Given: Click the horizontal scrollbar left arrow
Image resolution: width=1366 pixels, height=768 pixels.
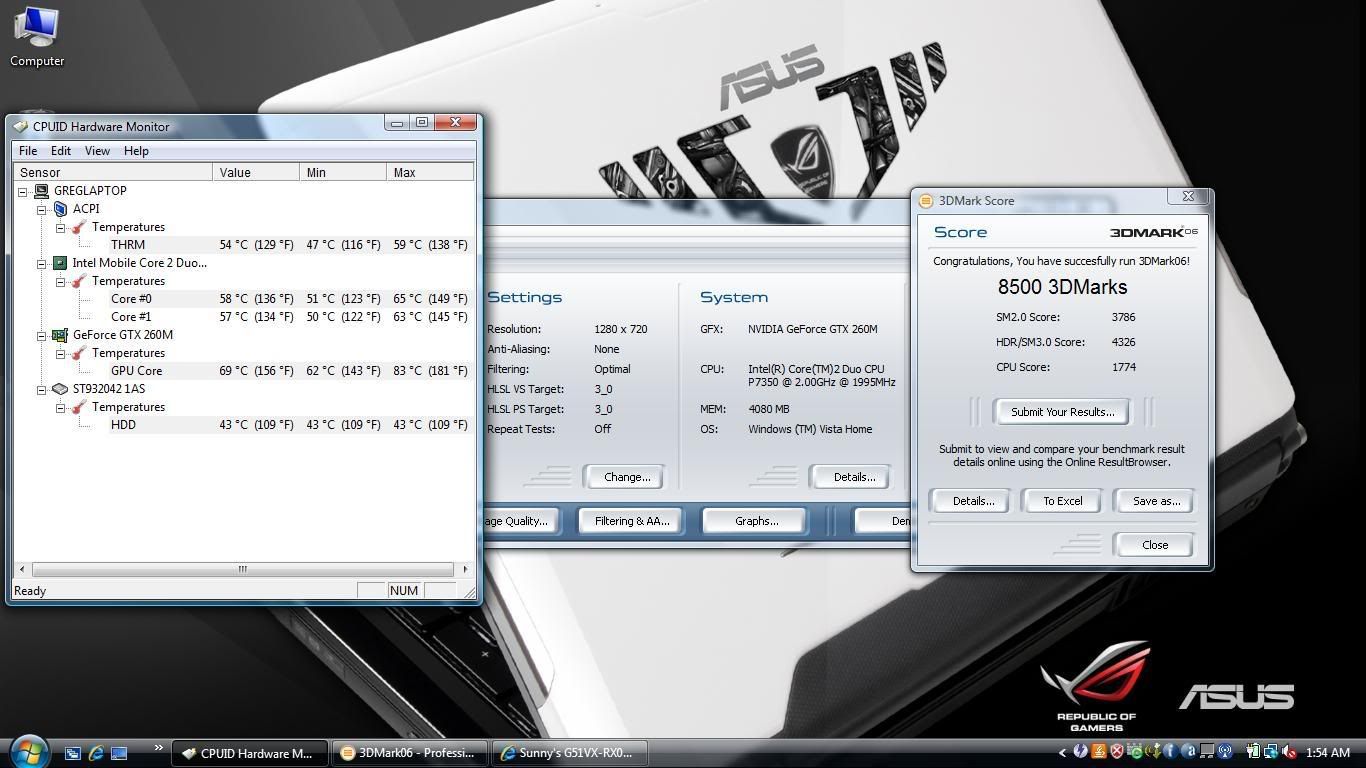Looking at the screenshot, I should pos(23,569).
